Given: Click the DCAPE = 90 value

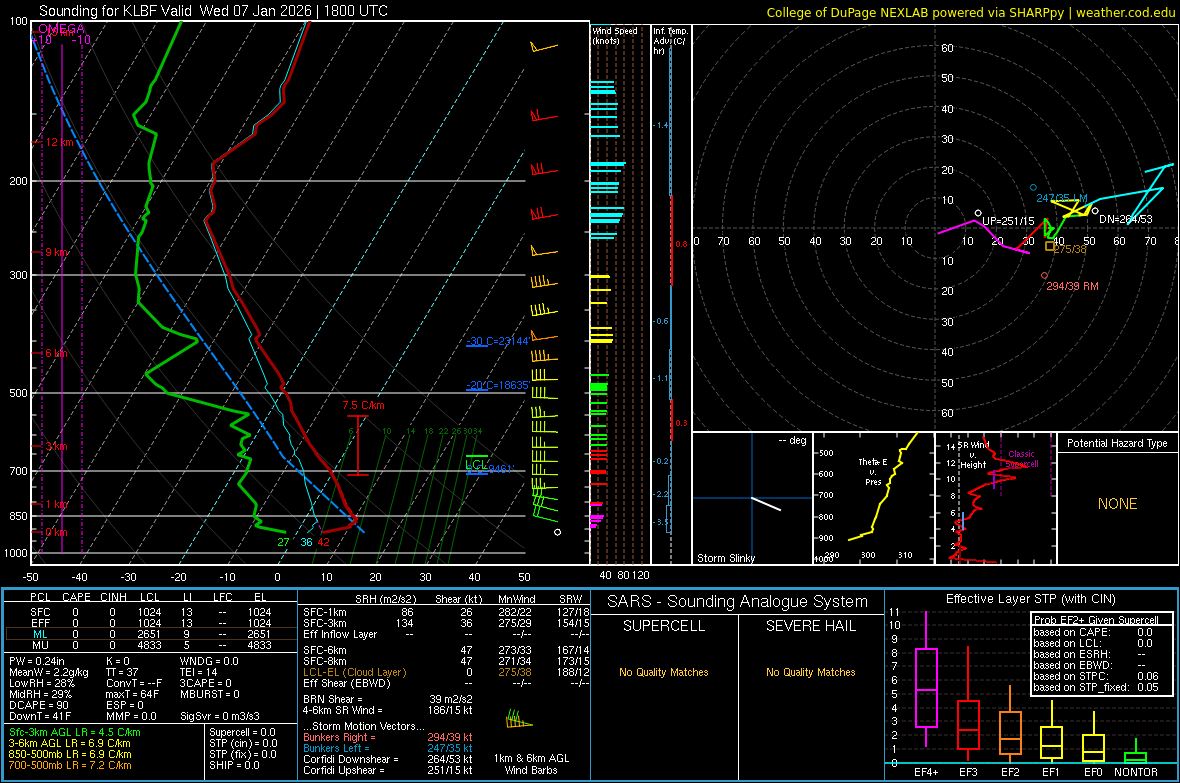Looking at the screenshot, I should [38, 705].
